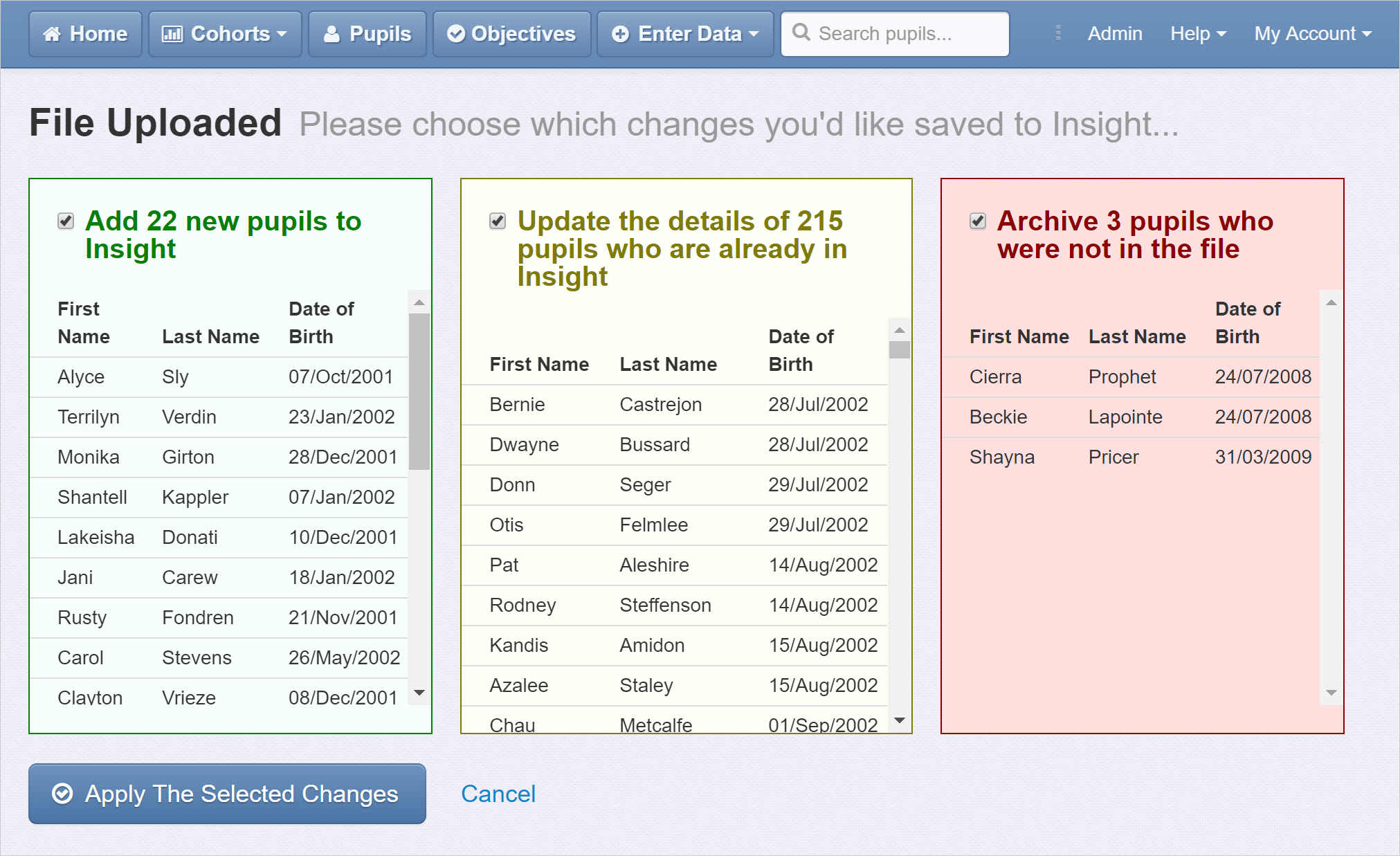Select the Felmlee last name cell

(653, 525)
